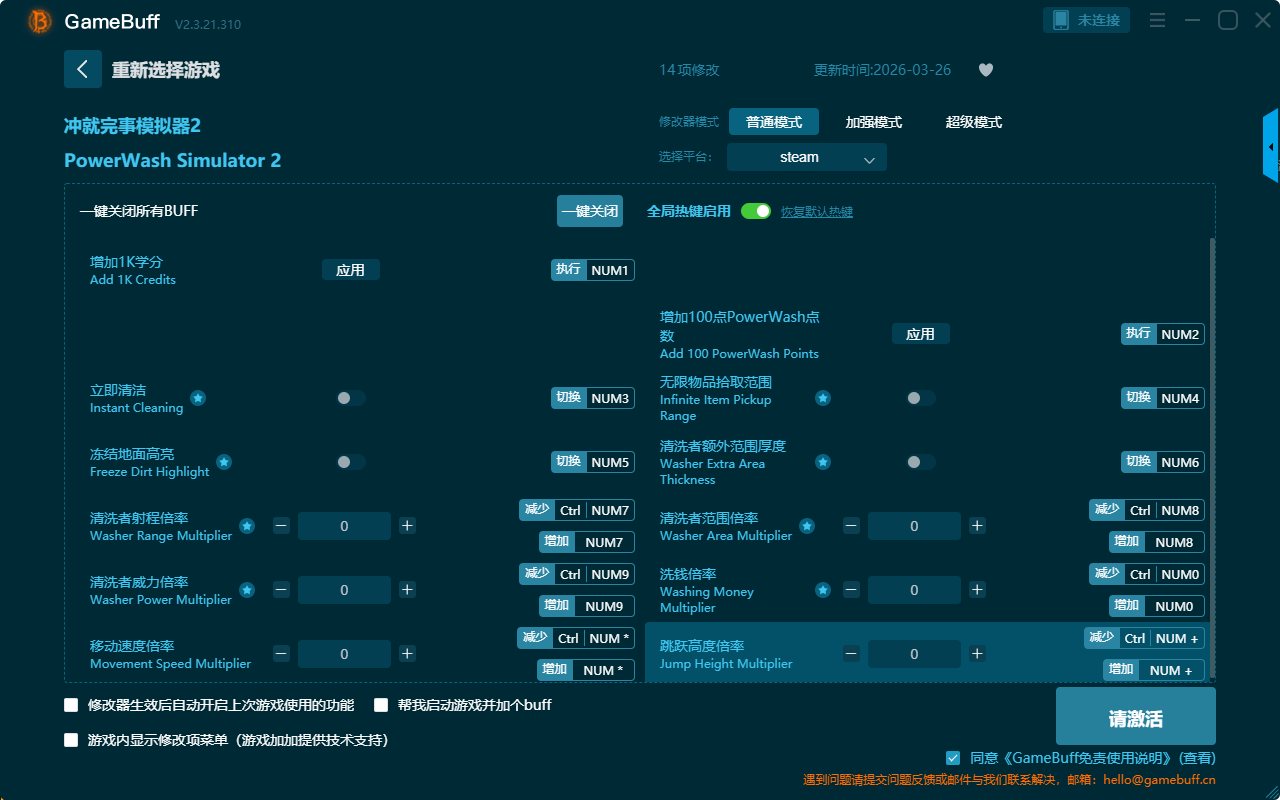The image size is (1280, 800).
Task: Decrease Jump Height Multiplier with minus
Action: click(x=851, y=654)
